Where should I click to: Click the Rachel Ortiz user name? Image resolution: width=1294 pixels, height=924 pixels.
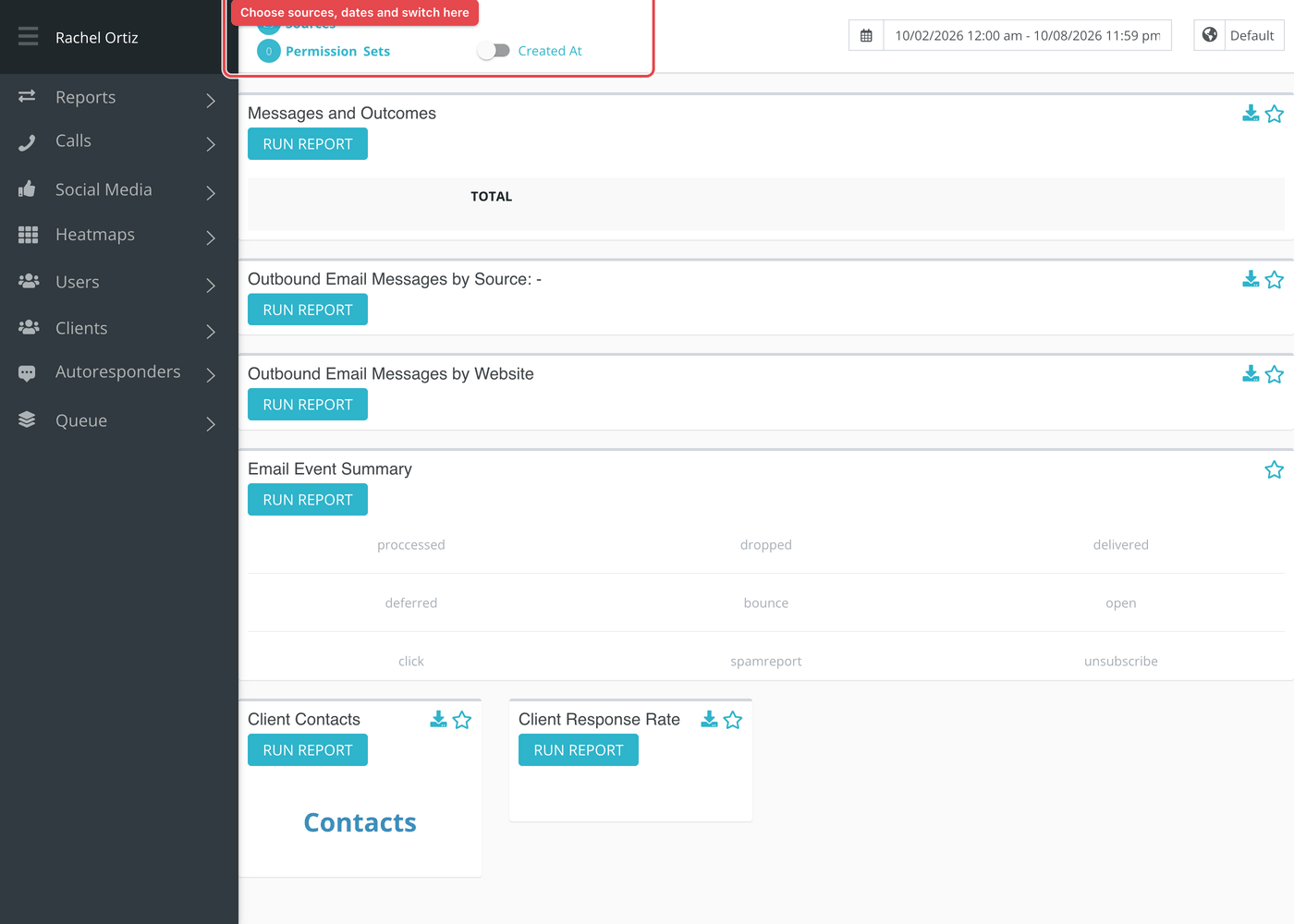[x=97, y=38]
